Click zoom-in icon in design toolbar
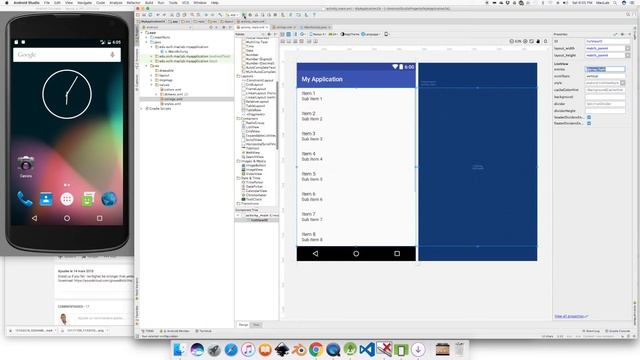640x360 pixels. coord(525,41)
